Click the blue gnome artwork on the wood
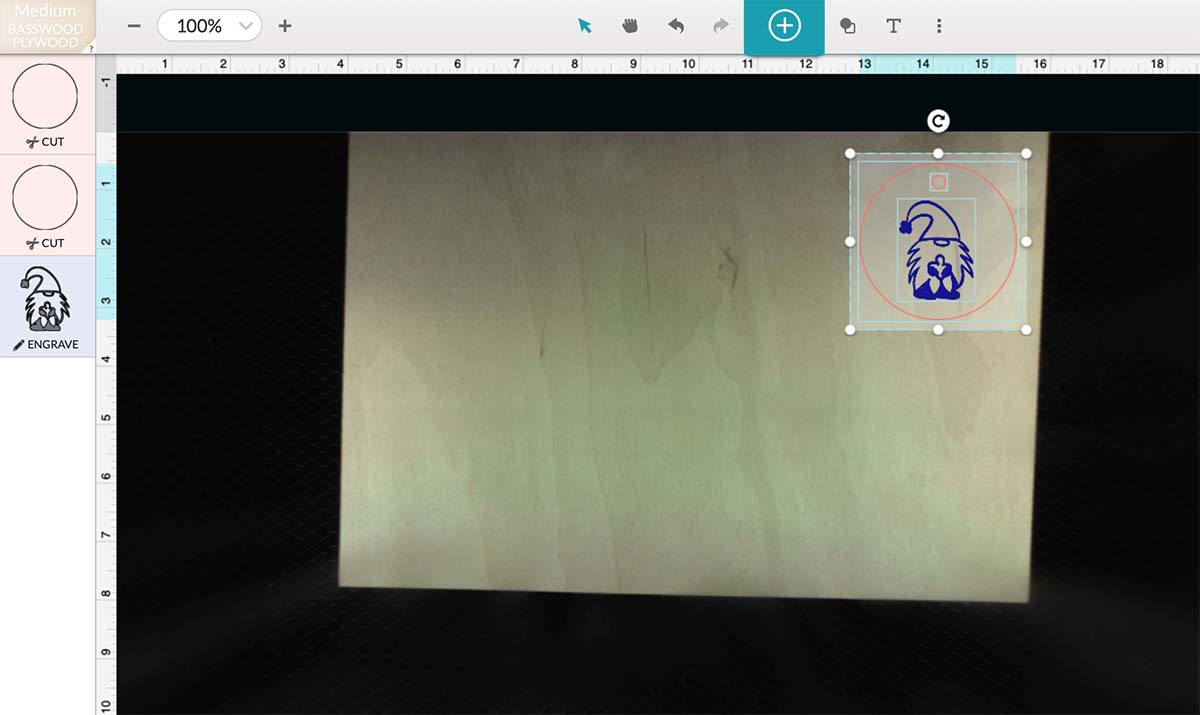This screenshot has height=715, width=1200. (x=938, y=250)
